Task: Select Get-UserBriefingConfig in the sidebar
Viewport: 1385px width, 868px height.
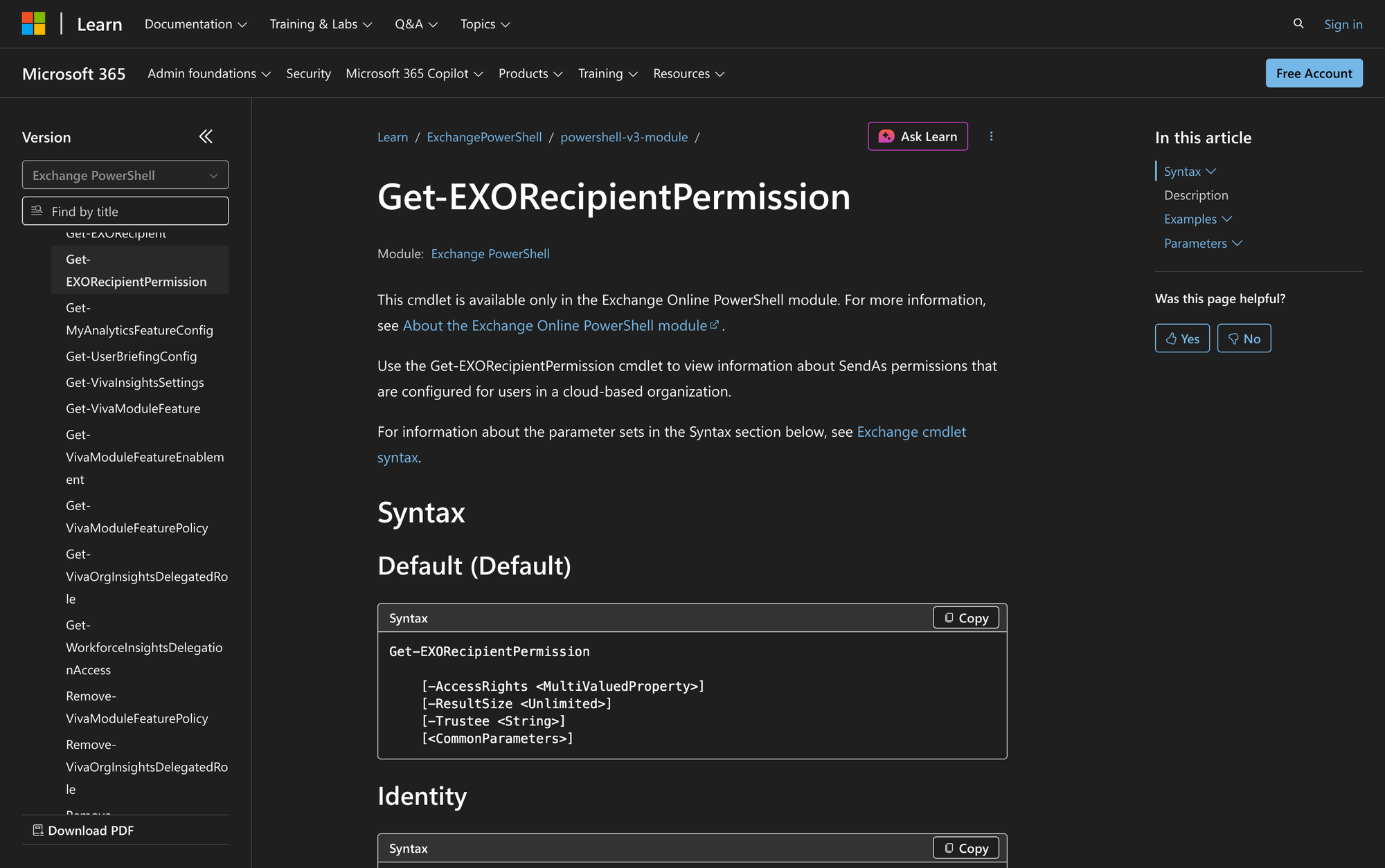Action: pyautogui.click(x=131, y=356)
